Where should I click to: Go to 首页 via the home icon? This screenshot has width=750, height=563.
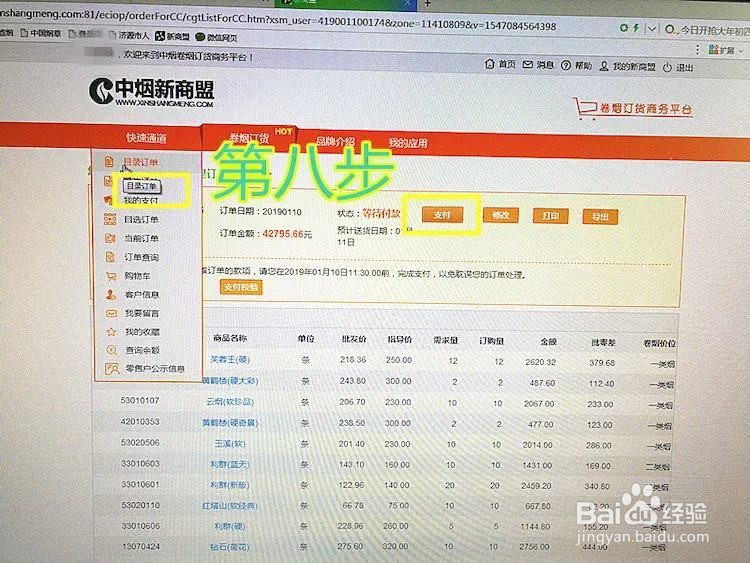489,64
